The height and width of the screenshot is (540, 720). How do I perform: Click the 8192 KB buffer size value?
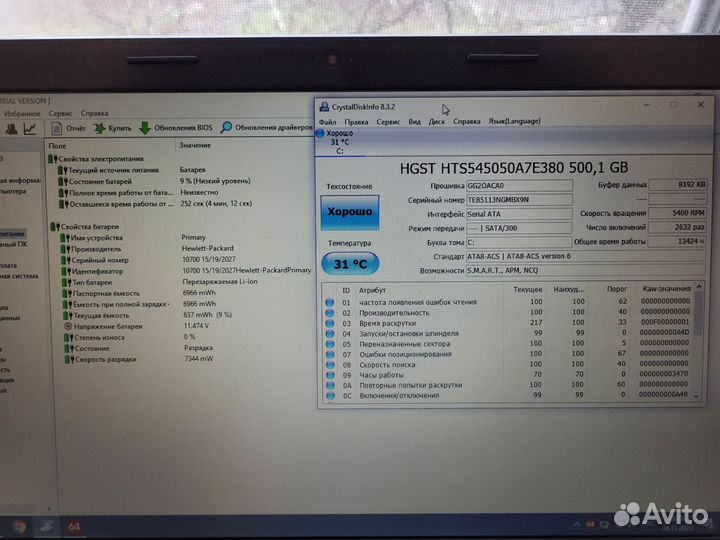[677, 185]
